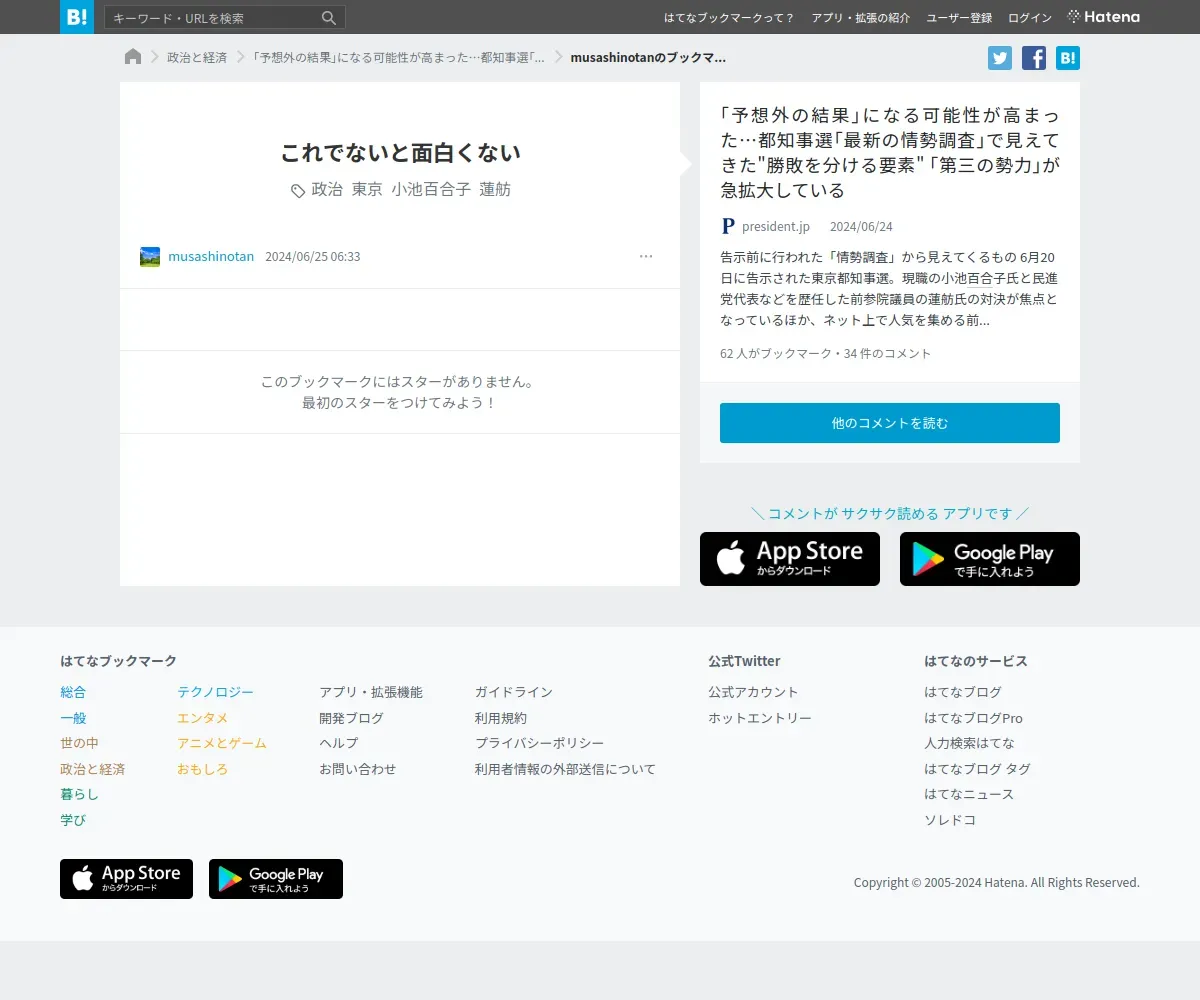
Task: Open the musashinotan username link
Action: pyautogui.click(x=211, y=257)
